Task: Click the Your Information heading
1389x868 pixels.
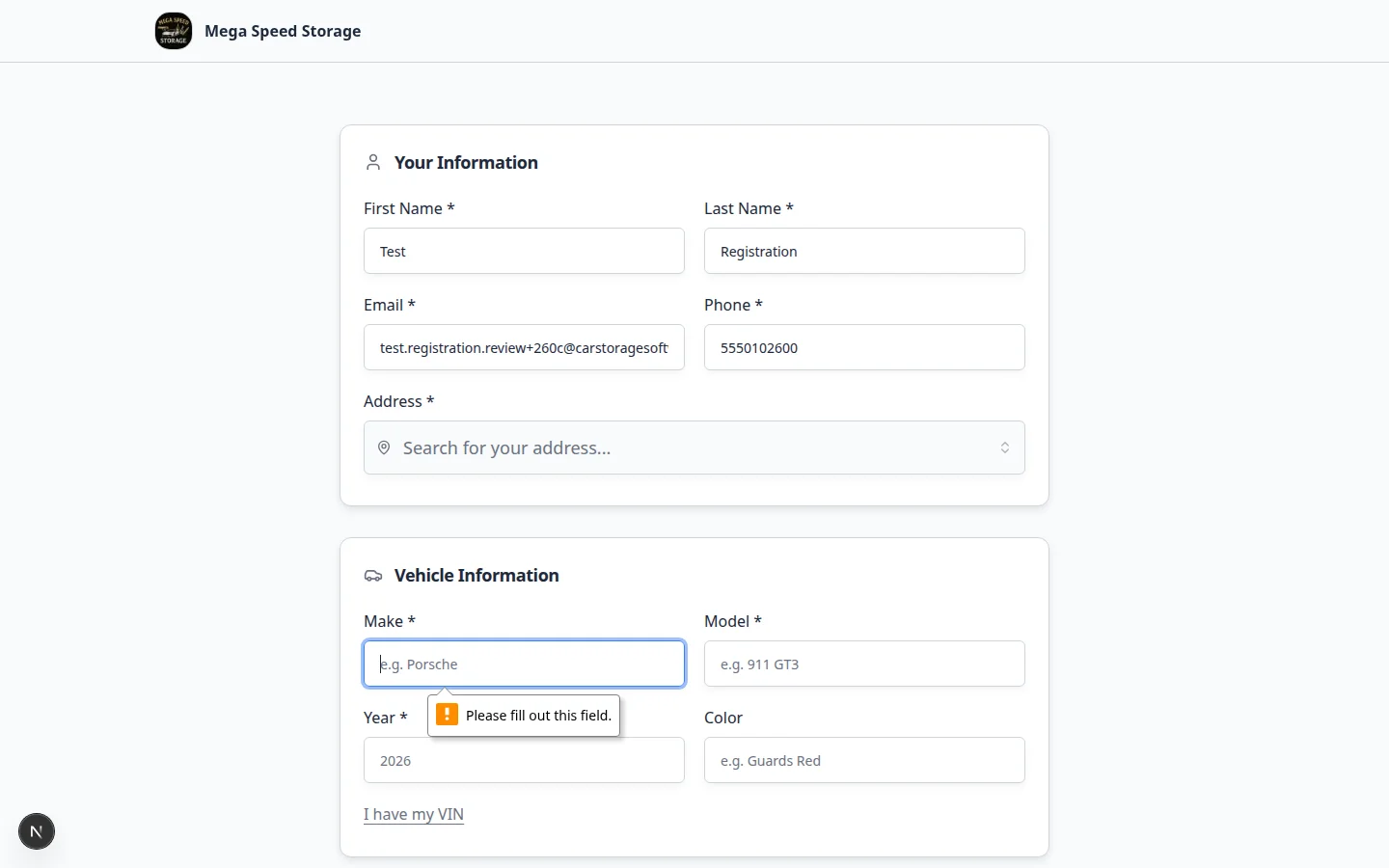Action: click(x=466, y=162)
